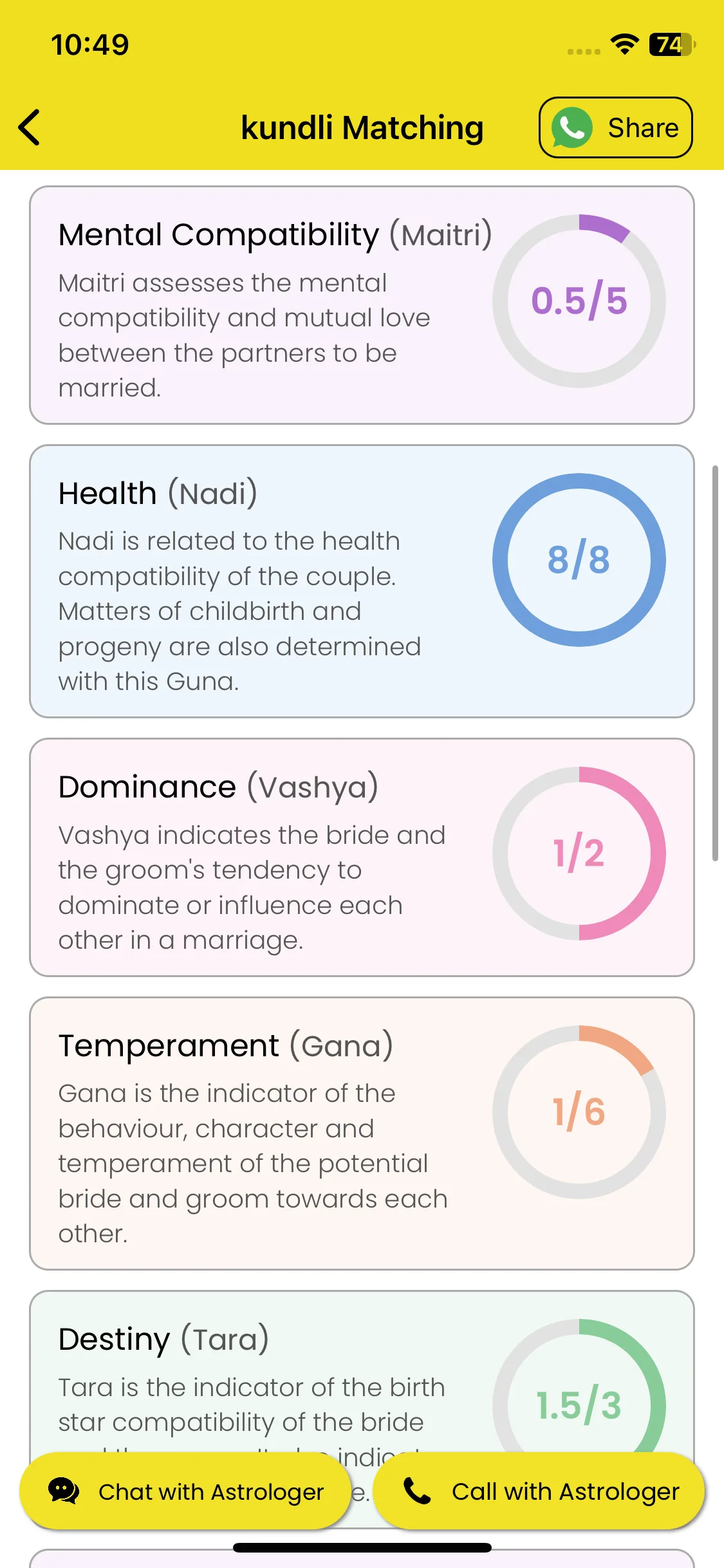Tap the WhatsApp icon in Share button
The image size is (724, 1568).
pyautogui.click(x=571, y=127)
